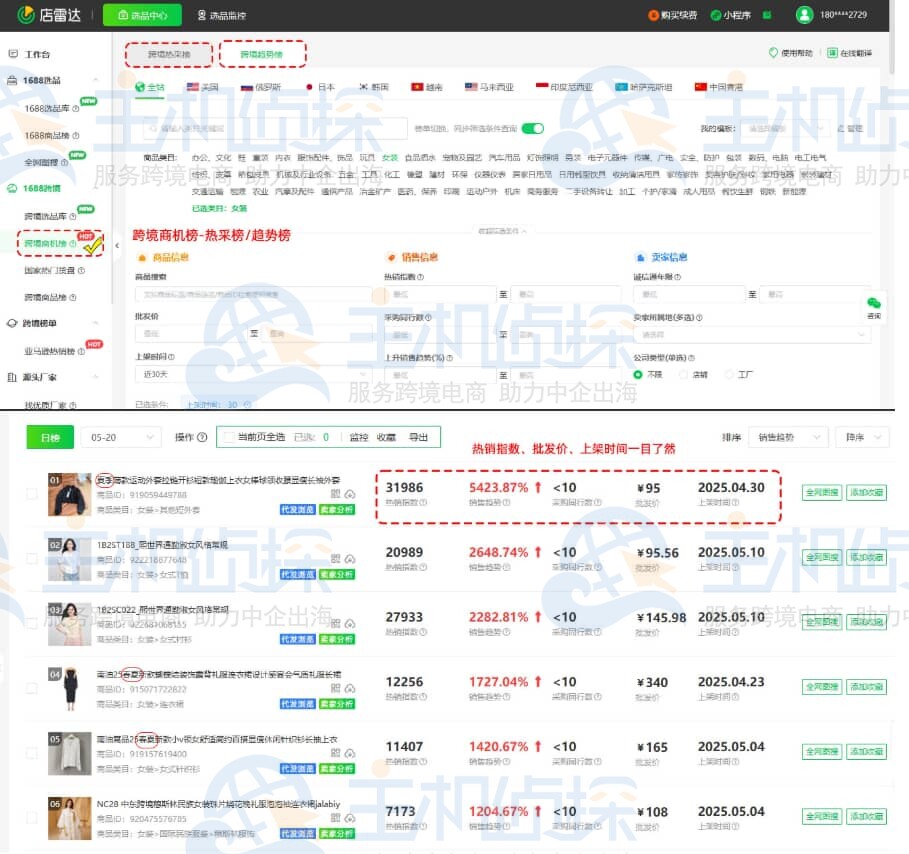Click QR code icon on first product row
Screen dimensions: 909x854
tap(336, 494)
